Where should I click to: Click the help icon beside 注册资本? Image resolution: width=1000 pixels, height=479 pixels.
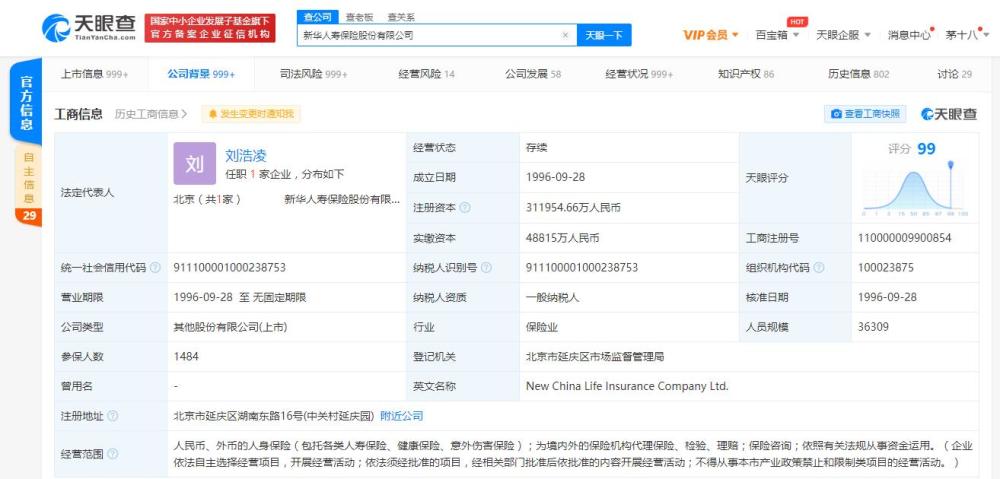[x=465, y=208]
